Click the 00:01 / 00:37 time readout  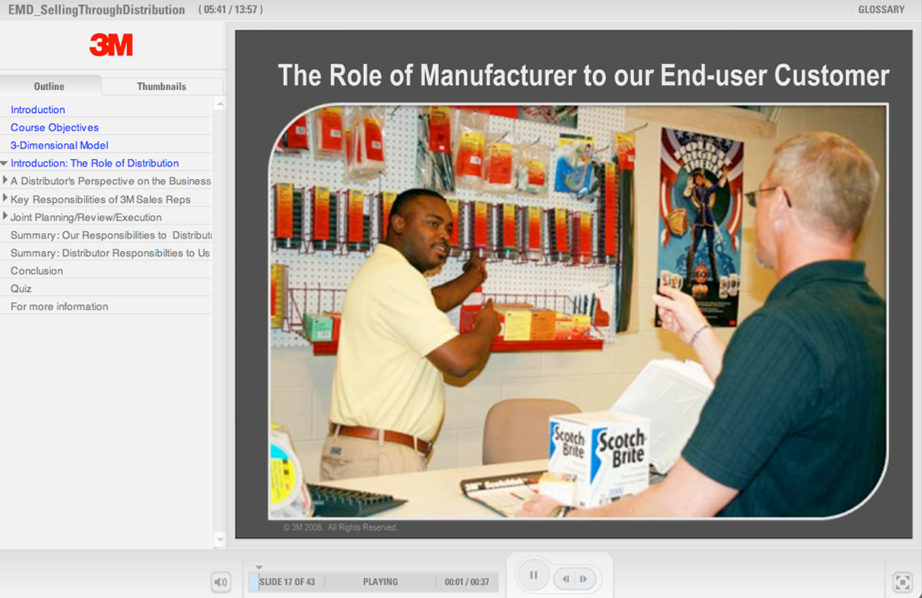467,582
